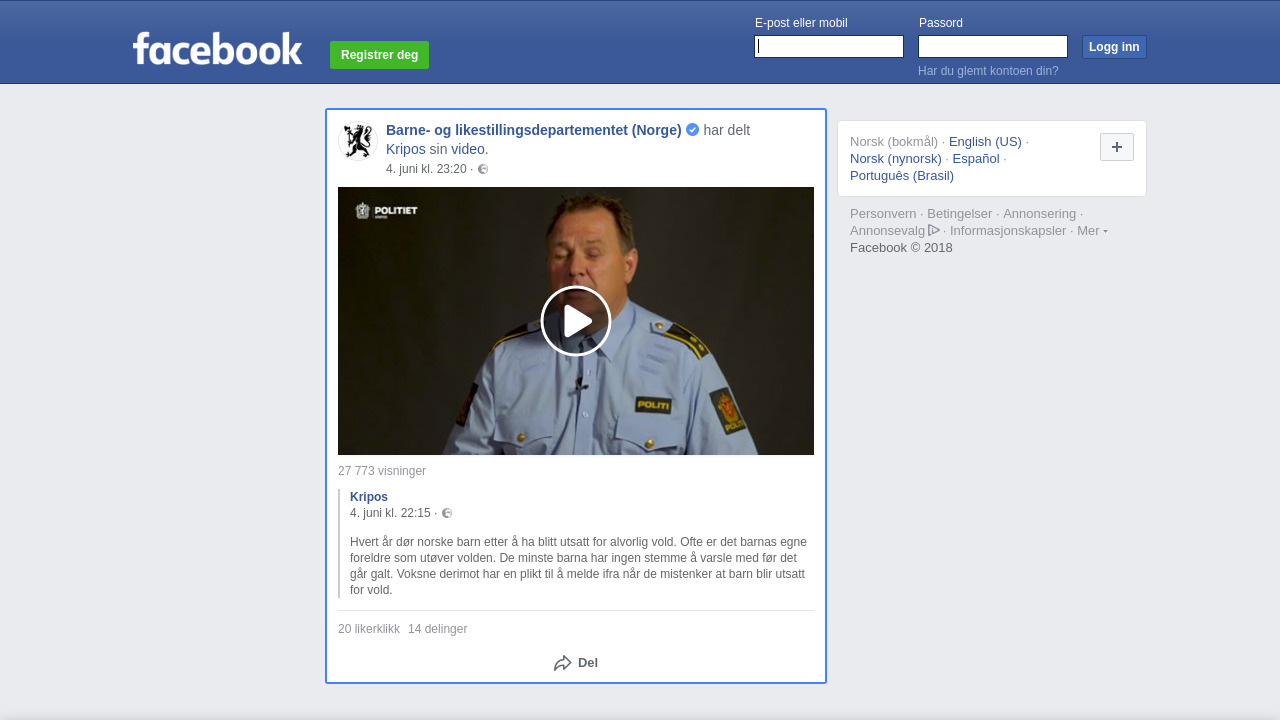The width and height of the screenshot is (1280, 720).
Task: Open the Personvern footer link
Action: pyautogui.click(x=882, y=214)
